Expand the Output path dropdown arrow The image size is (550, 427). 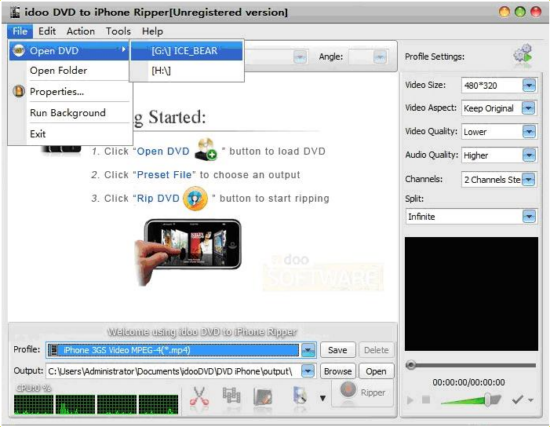click(x=308, y=371)
